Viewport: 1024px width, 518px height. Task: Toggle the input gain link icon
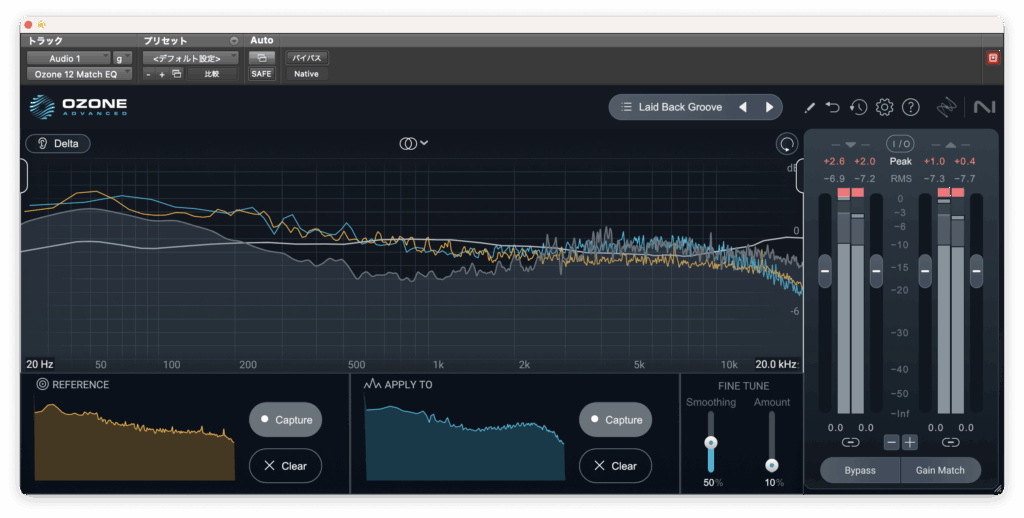850,442
